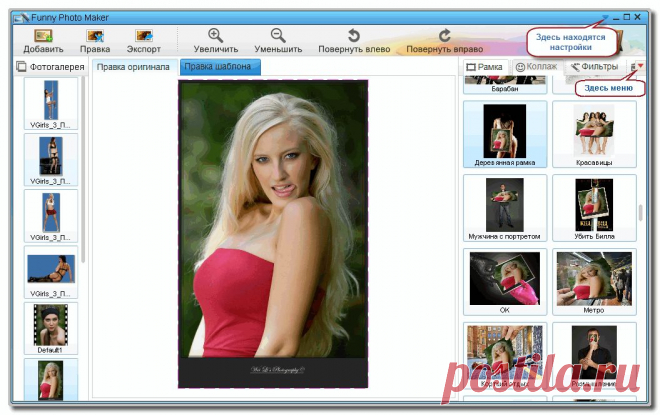Click the Экспорт export icon
This screenshot has width=660, height=415.
[x=144, y=36]
